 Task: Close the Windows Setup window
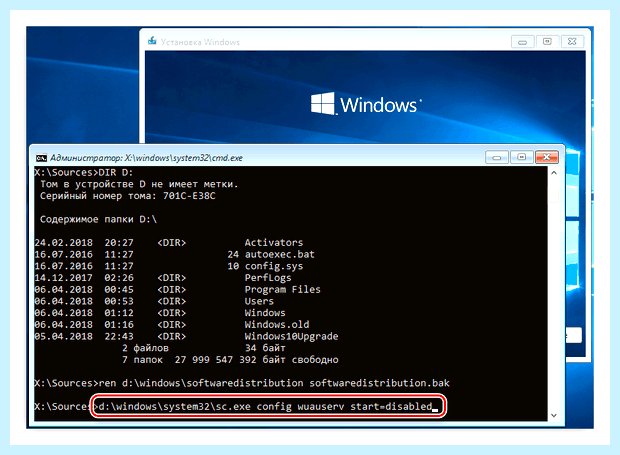(572, 42)
